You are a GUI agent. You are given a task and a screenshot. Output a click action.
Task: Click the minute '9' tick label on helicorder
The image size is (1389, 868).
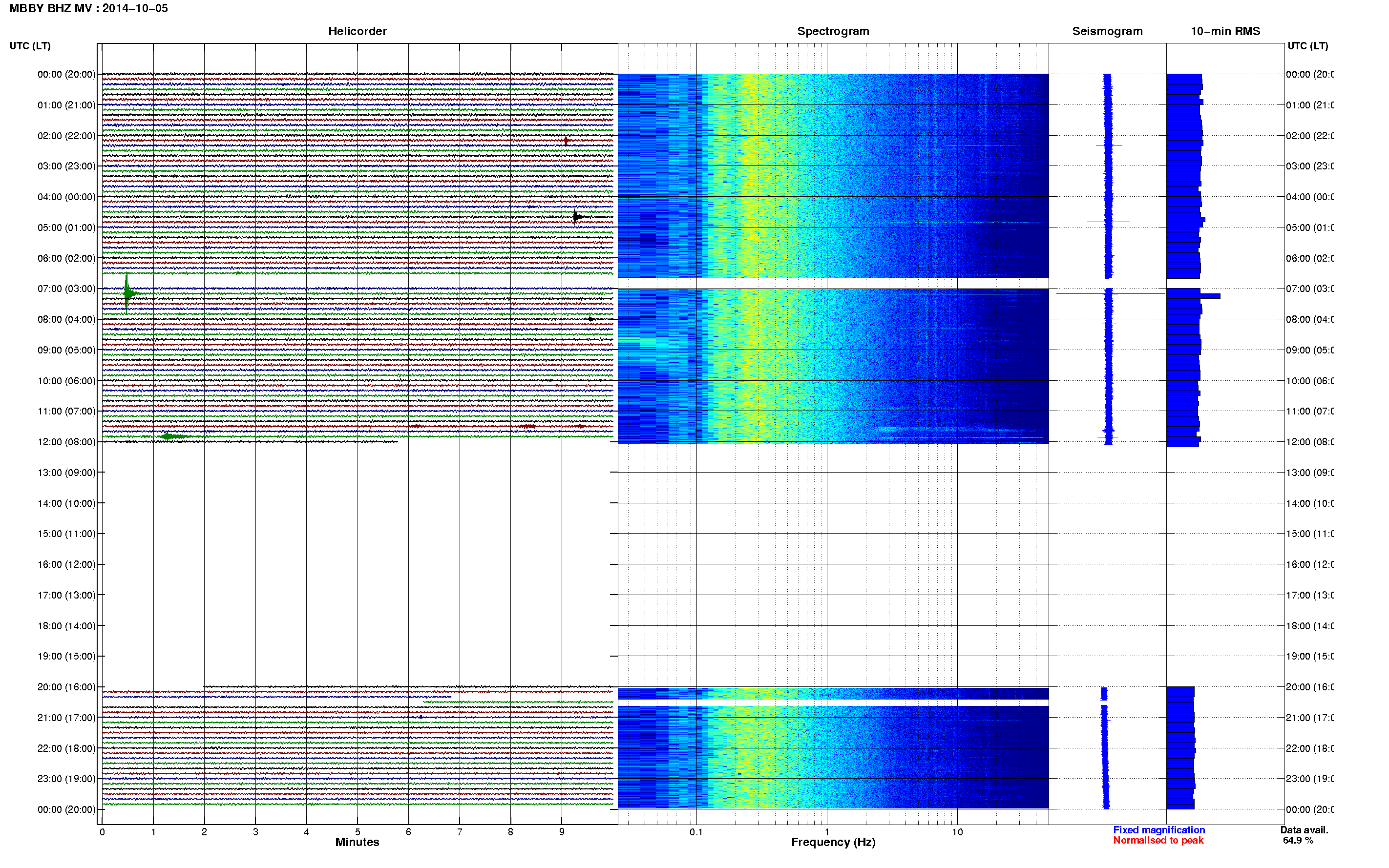(562, 832)
